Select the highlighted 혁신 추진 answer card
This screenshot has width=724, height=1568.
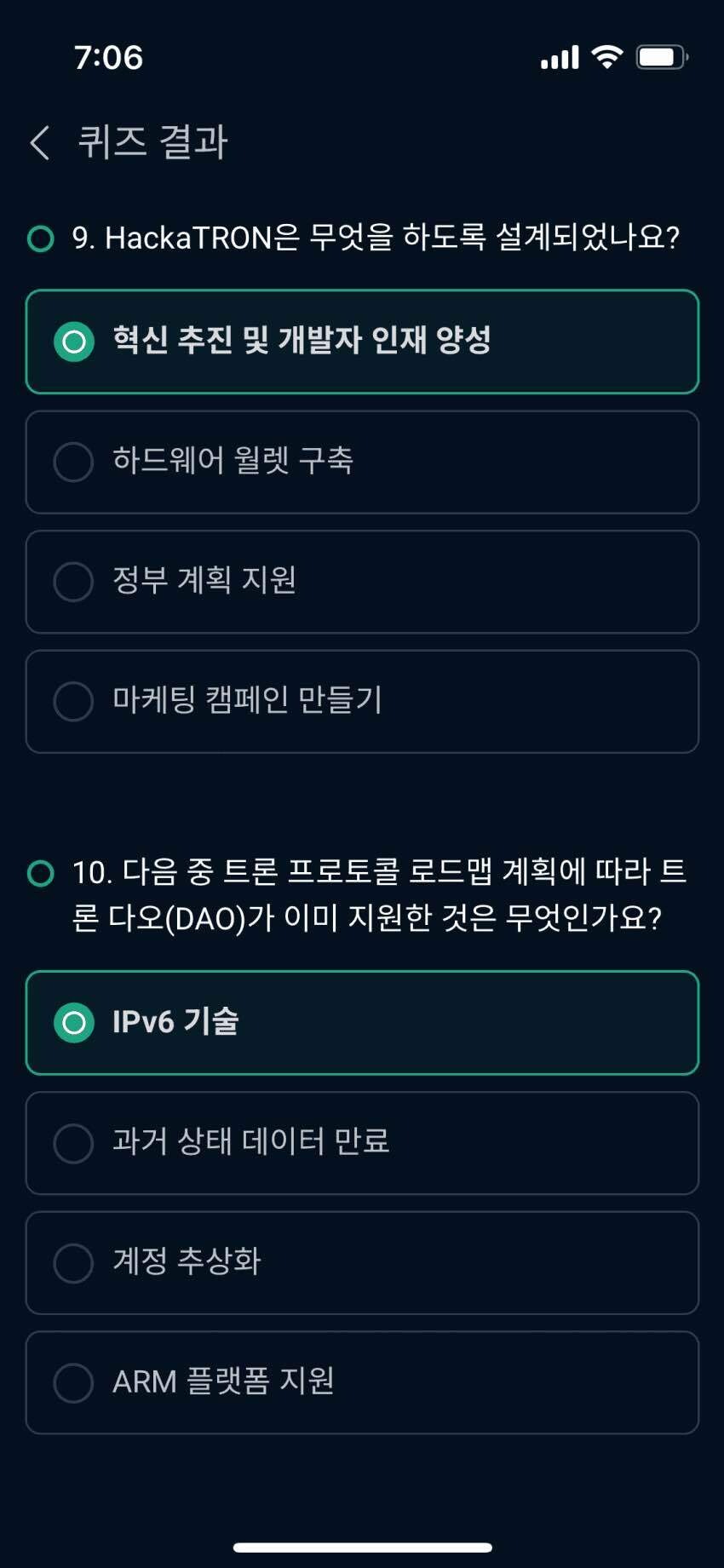coord(362,342)
